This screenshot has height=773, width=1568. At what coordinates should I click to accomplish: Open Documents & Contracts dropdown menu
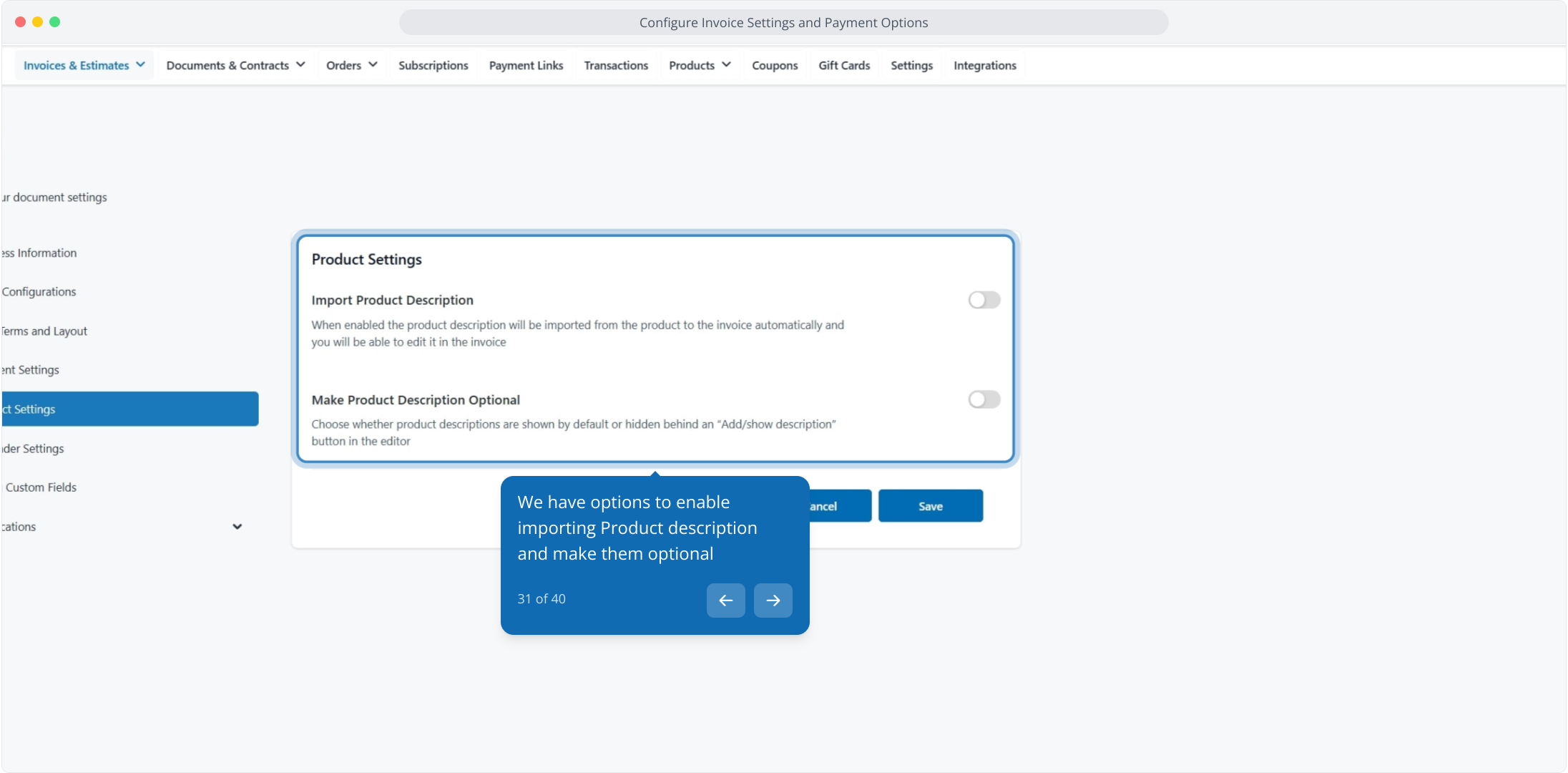click(235, 65)
